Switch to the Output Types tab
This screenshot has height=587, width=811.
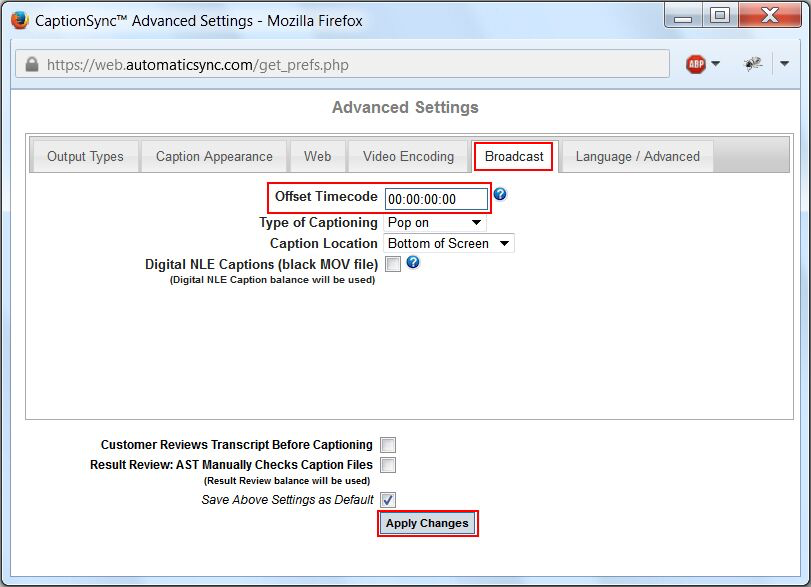click(x=84, y=156)
